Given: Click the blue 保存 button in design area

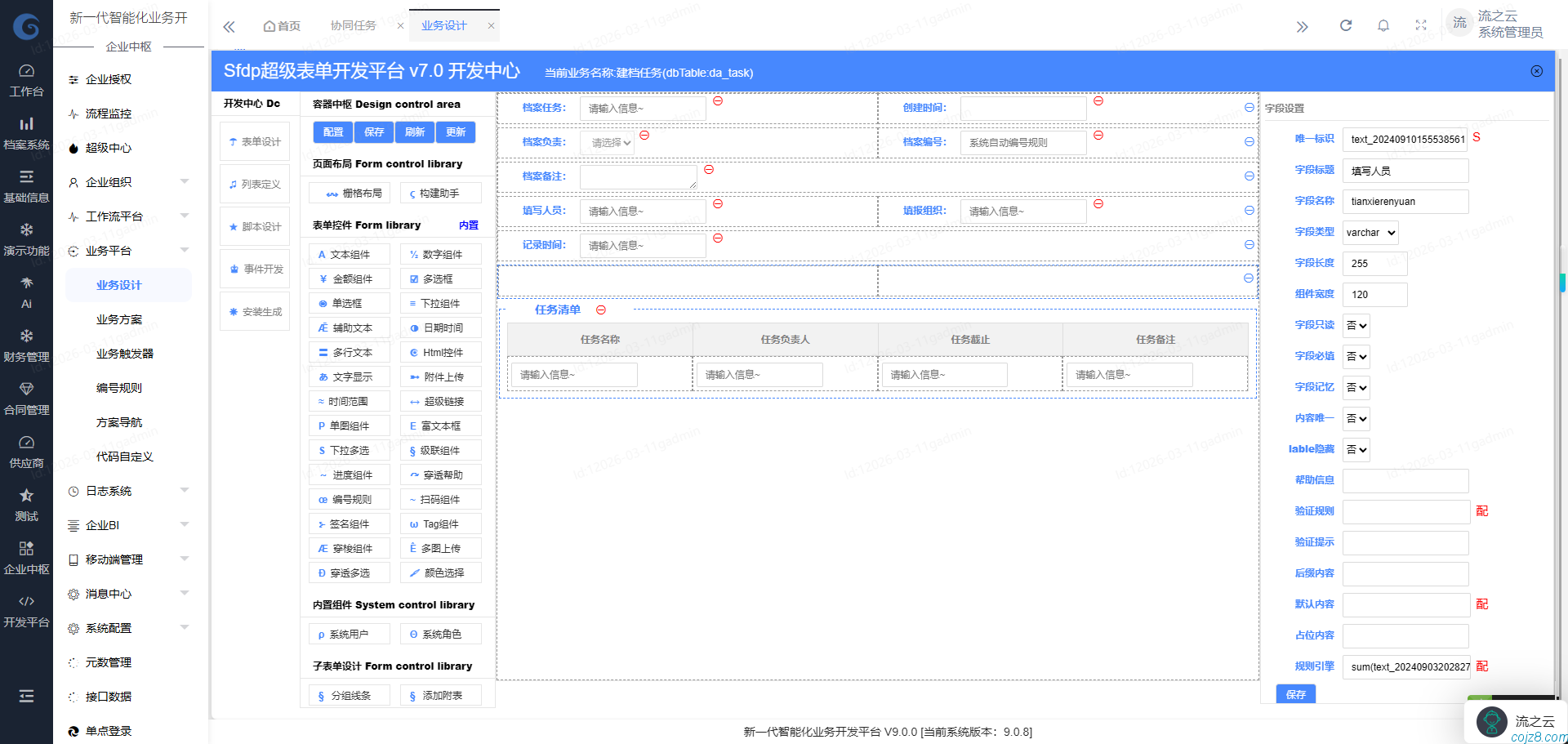Looking at the screenshot, I should [x=374, y=132].
